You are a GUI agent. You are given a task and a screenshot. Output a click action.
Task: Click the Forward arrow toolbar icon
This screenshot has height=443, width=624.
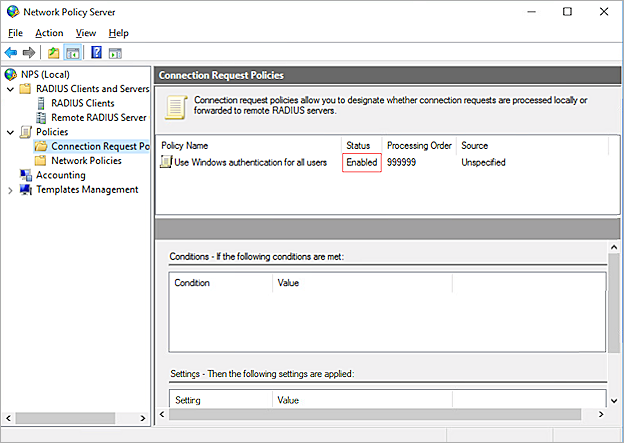click(29, 52)
